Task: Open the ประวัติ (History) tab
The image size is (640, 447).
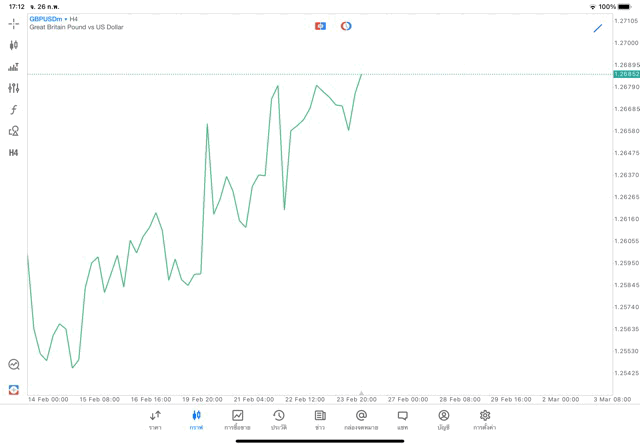Action: 279,420
